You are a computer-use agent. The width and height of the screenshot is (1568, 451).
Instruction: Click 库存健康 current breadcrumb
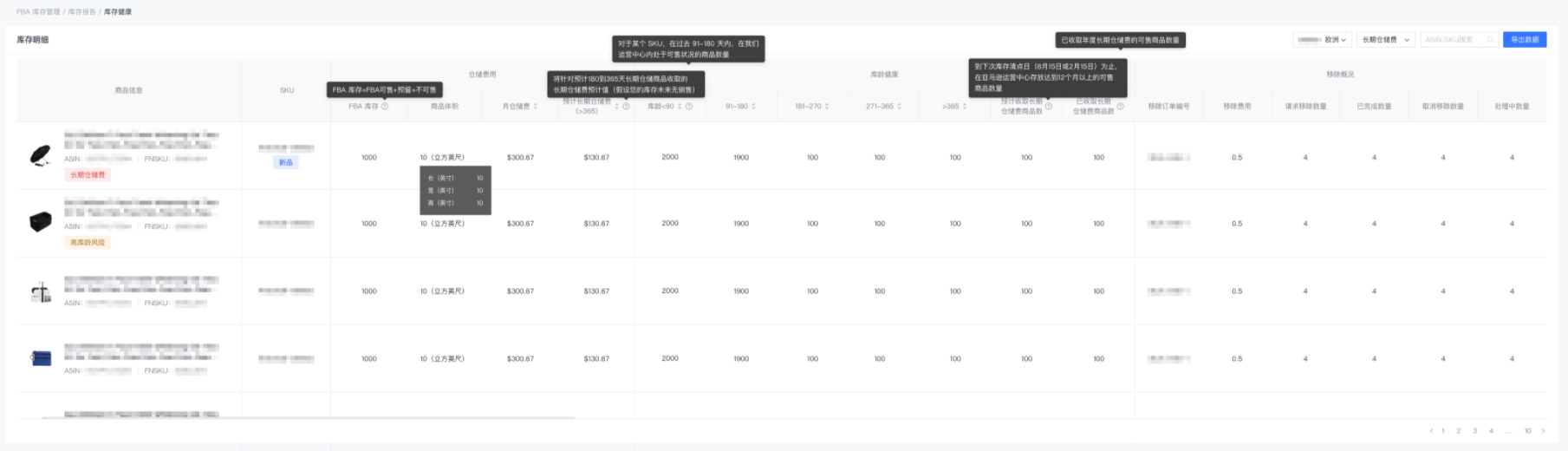click(118, 12)
